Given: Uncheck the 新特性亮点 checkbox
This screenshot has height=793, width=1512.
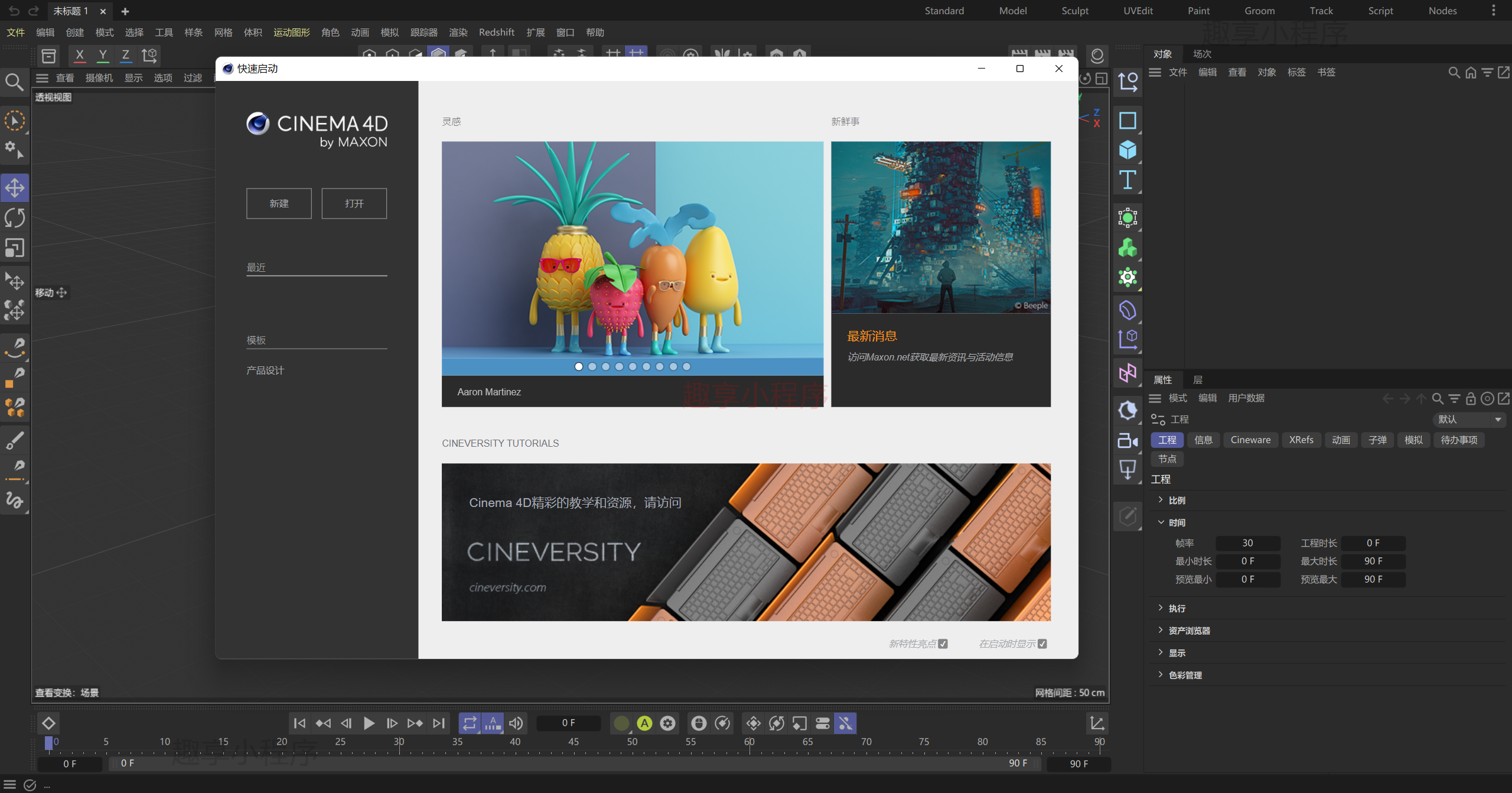Looking at the screenshot, I should (943, 643).
